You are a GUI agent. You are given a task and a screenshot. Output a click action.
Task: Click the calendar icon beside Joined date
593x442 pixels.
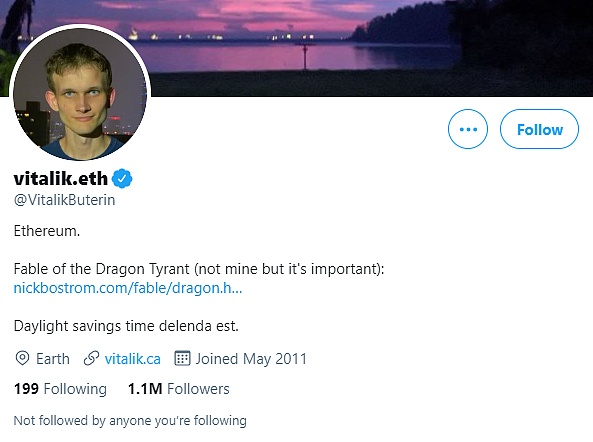182,358
